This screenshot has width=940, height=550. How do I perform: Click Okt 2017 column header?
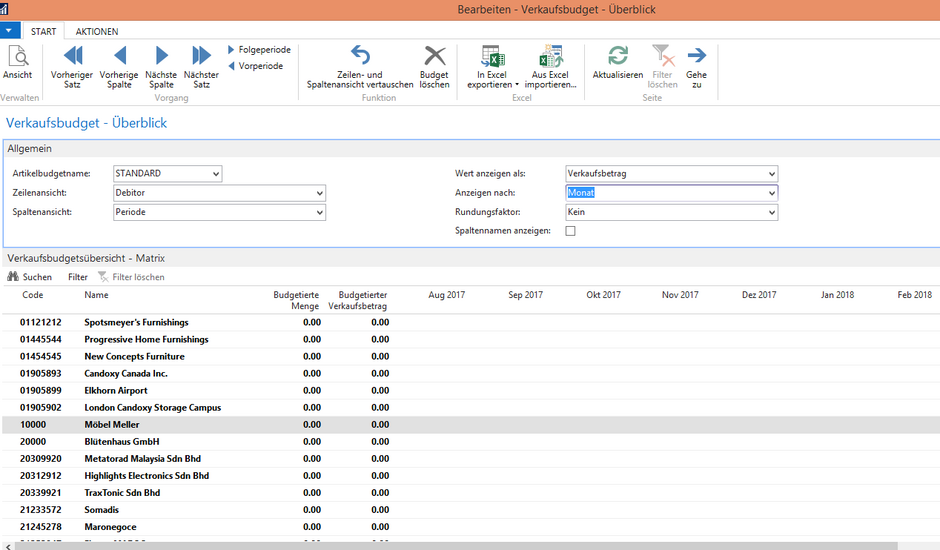coord(604,295)
